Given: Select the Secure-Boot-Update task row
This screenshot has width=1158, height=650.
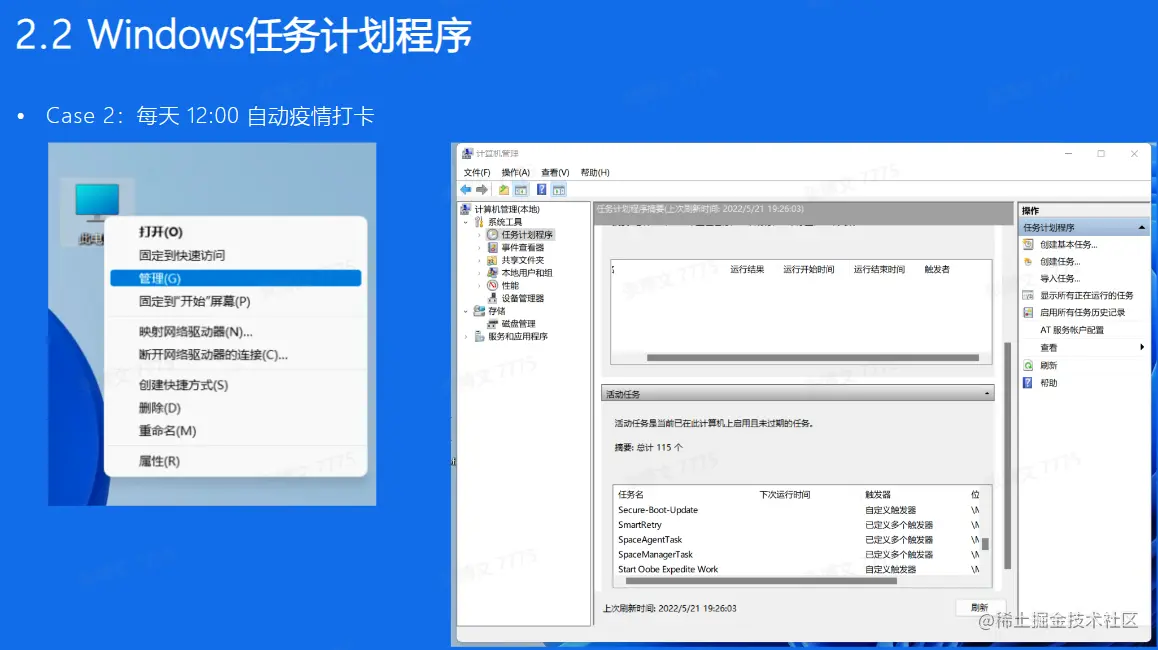Looking at the screenshot, I should pyautogui.click(x=660, y=510).
